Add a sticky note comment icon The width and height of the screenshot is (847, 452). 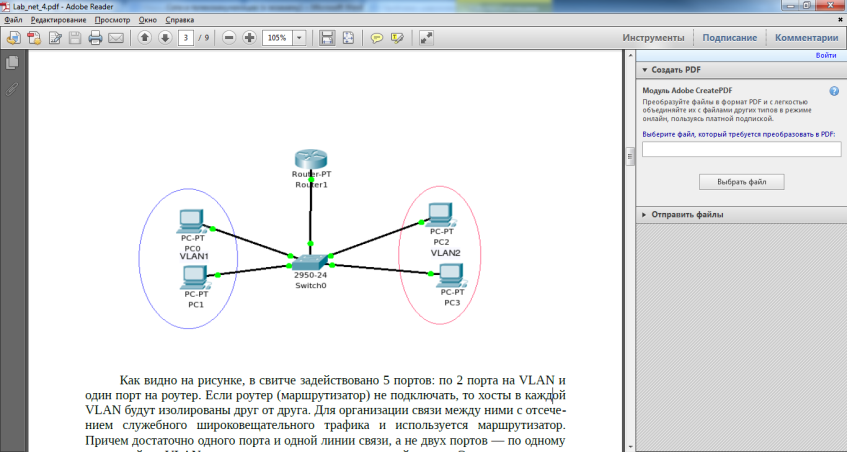(x=377, y=38)
